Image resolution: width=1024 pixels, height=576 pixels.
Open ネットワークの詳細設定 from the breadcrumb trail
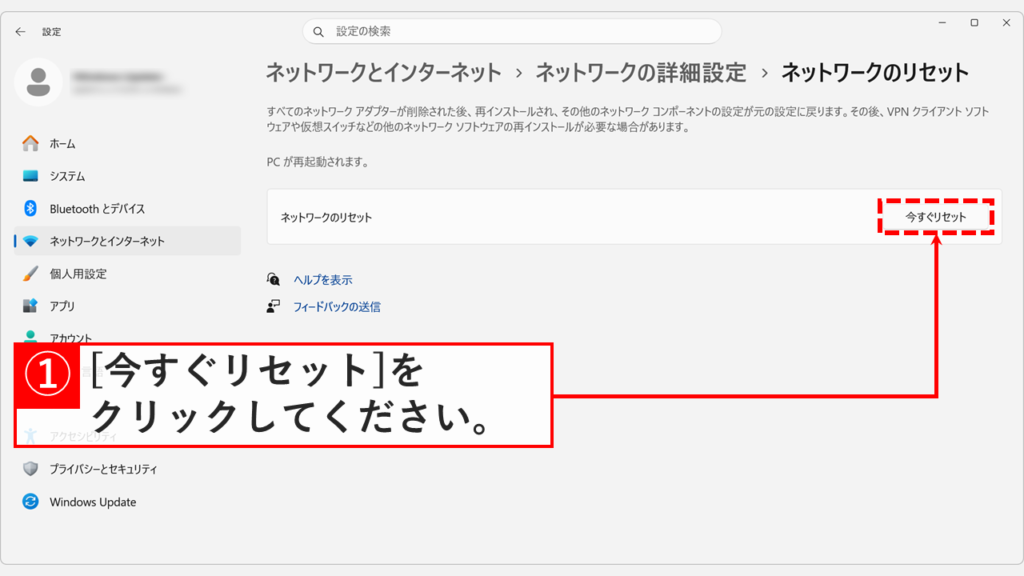click(x=641, y=72)
